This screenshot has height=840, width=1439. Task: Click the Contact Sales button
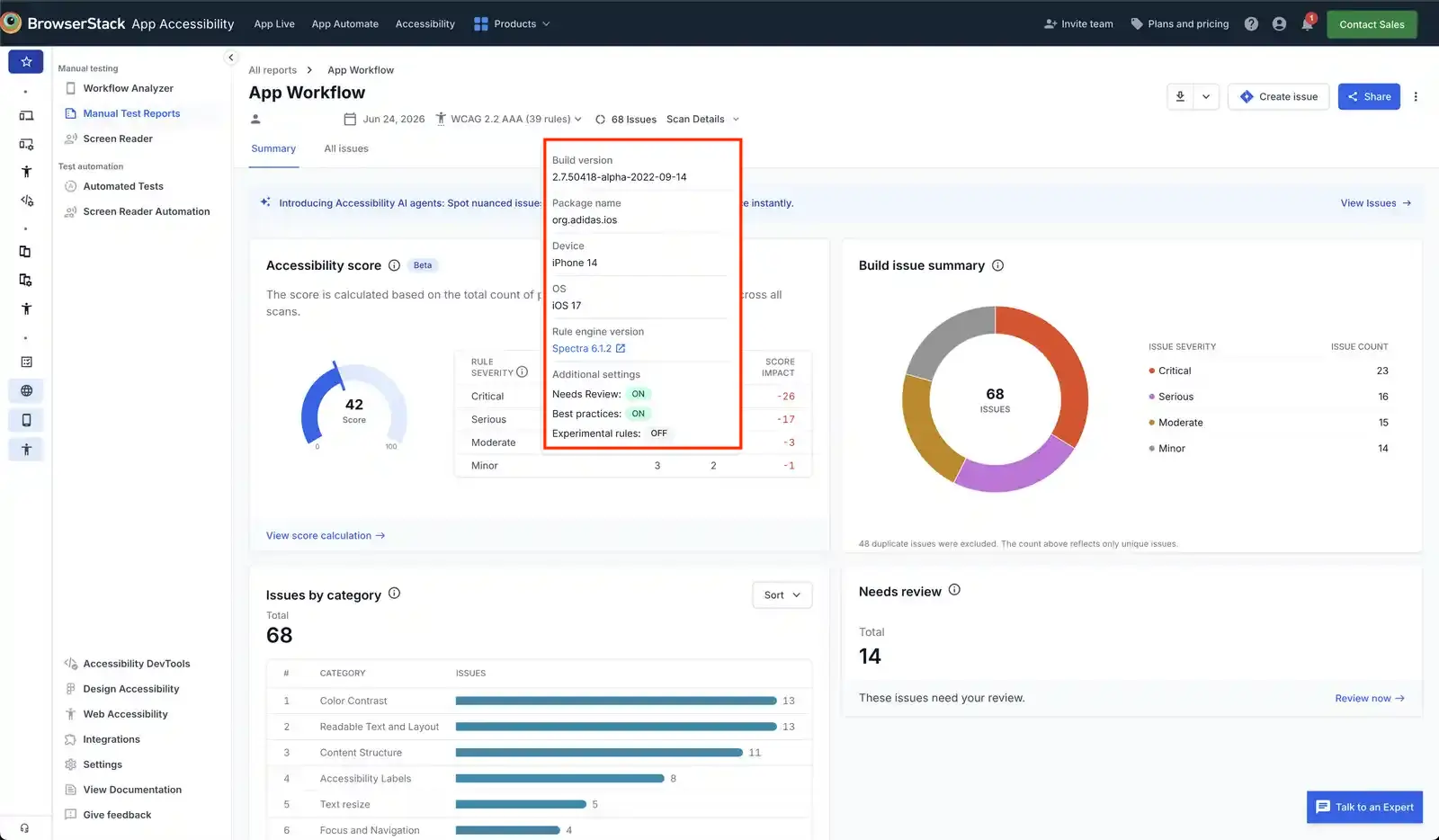tap(1372, 24)
